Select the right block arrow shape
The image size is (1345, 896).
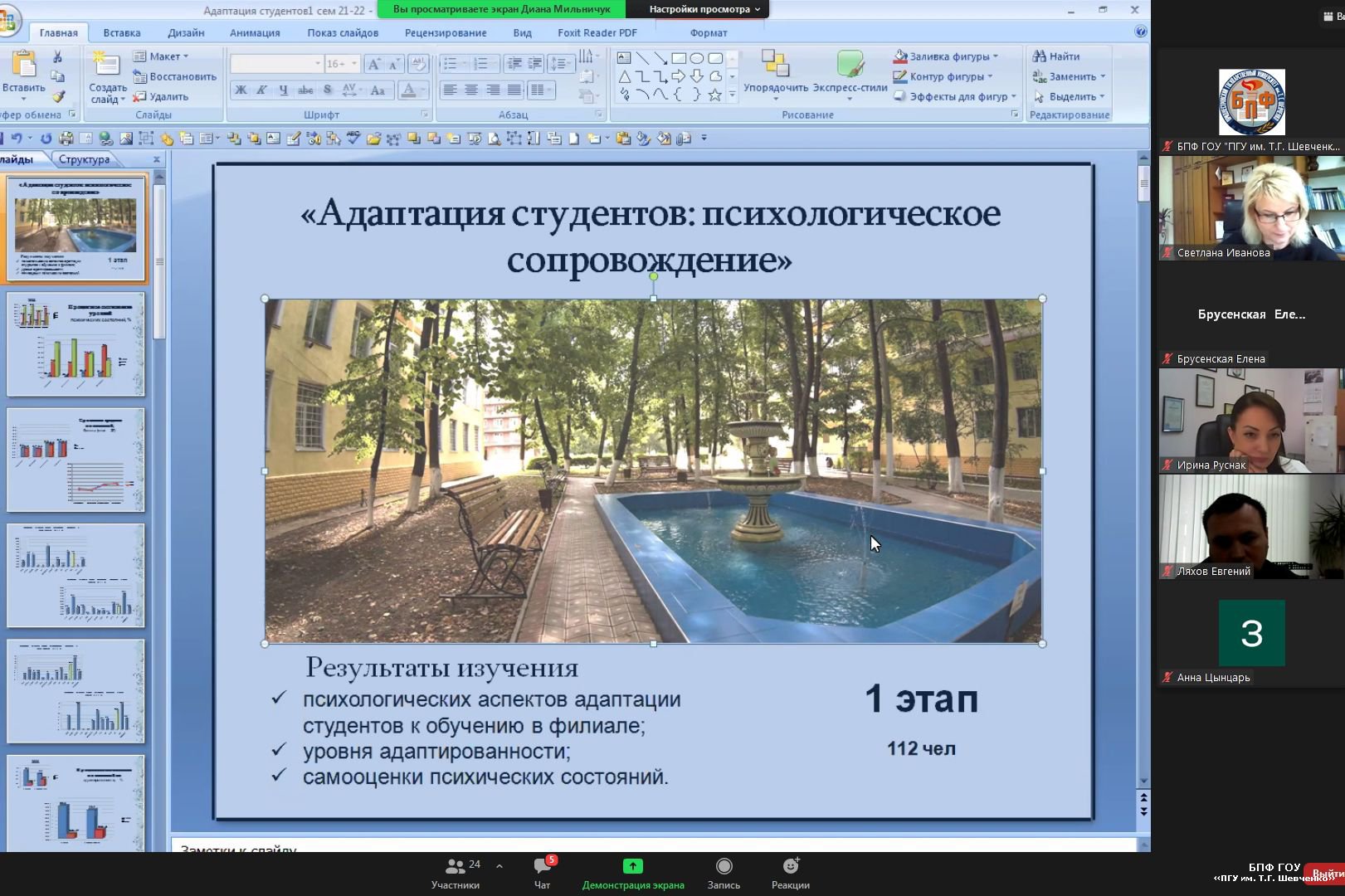(x=679, y=76)
